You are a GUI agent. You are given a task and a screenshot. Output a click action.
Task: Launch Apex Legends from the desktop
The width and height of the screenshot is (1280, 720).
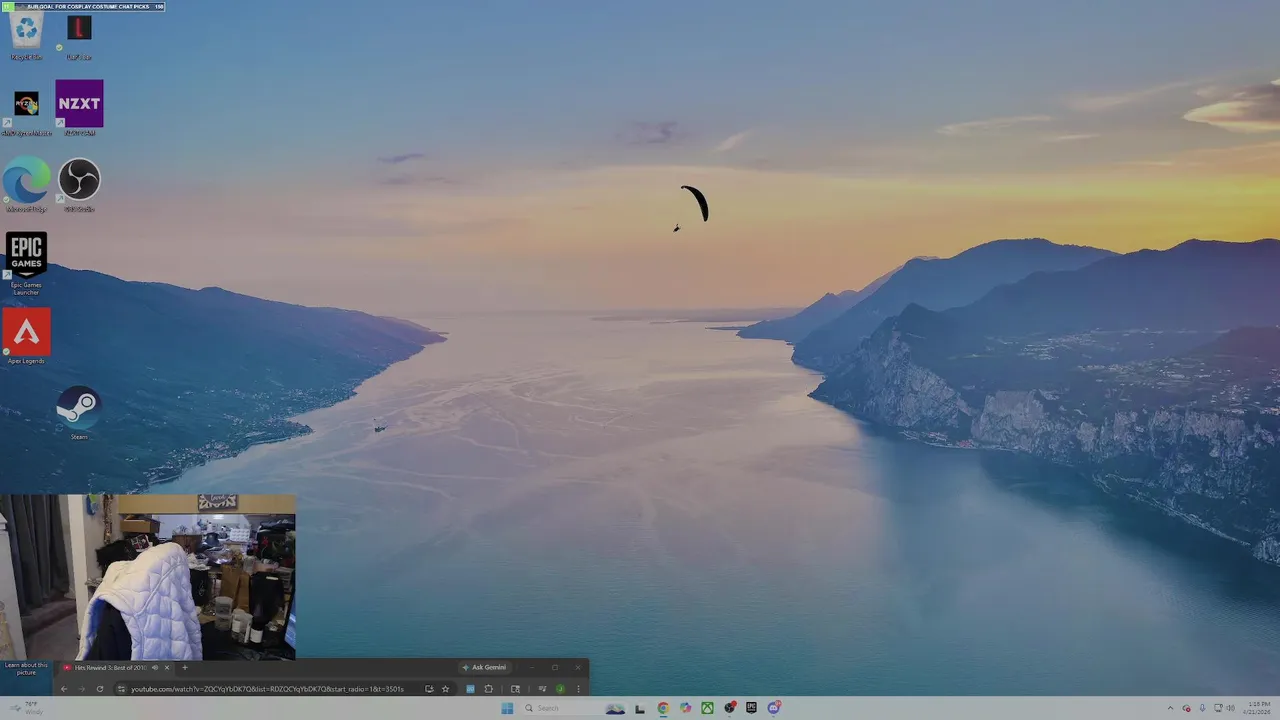[x=26, y=337]
